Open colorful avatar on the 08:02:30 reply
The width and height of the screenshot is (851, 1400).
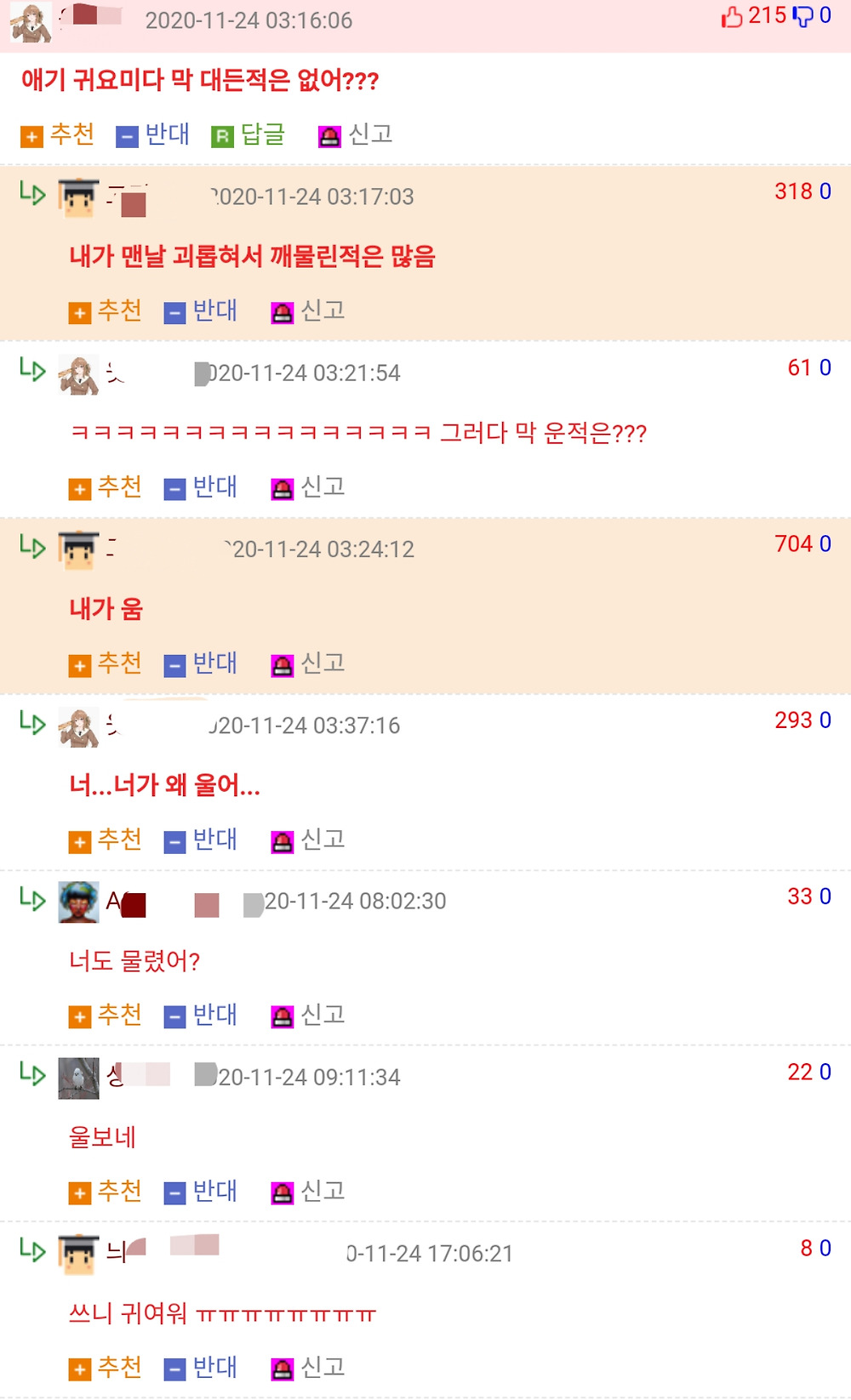[x=78, y=902]
